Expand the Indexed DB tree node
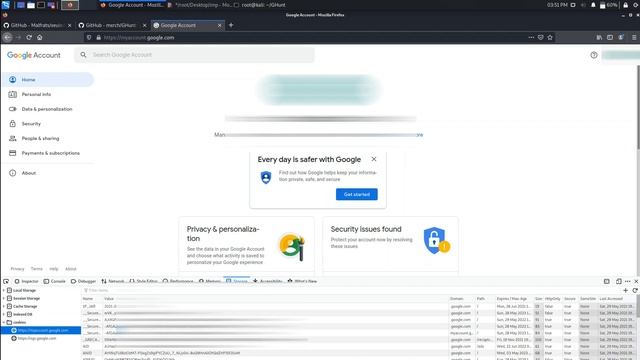The image size is (640, 360). (4, 314)
